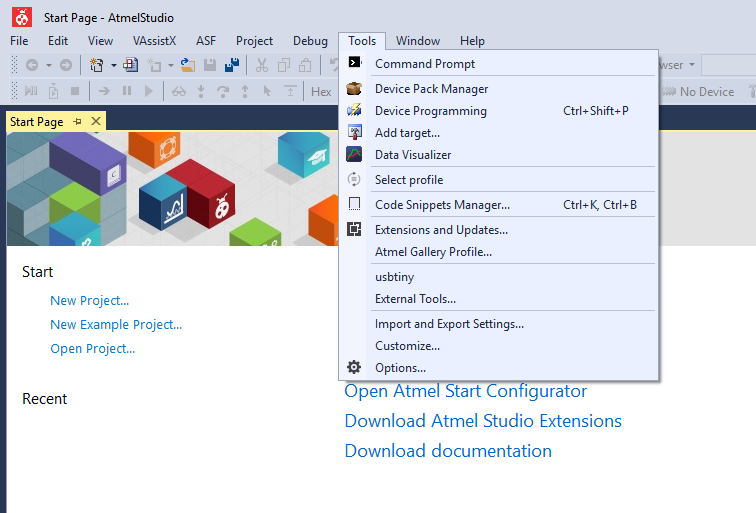This screenshot has height=513, width=756.
Task: Click the Add New Item toolbar icon
Action: [154, 65]
